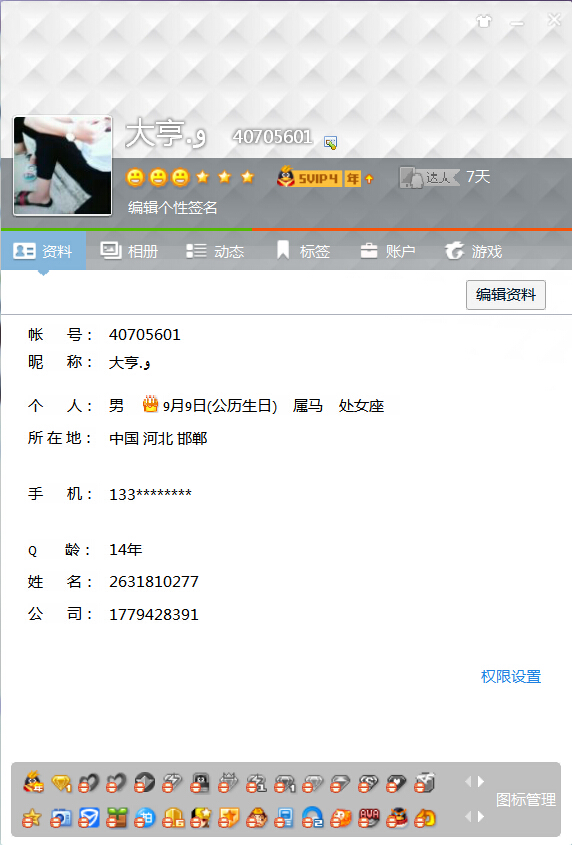
Task: Switch to the 相册 tab
Action: [129, 251]
